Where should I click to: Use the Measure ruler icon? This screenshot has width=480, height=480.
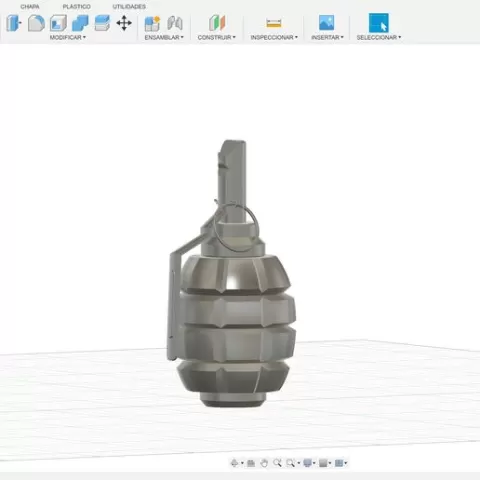pos(274,23)
